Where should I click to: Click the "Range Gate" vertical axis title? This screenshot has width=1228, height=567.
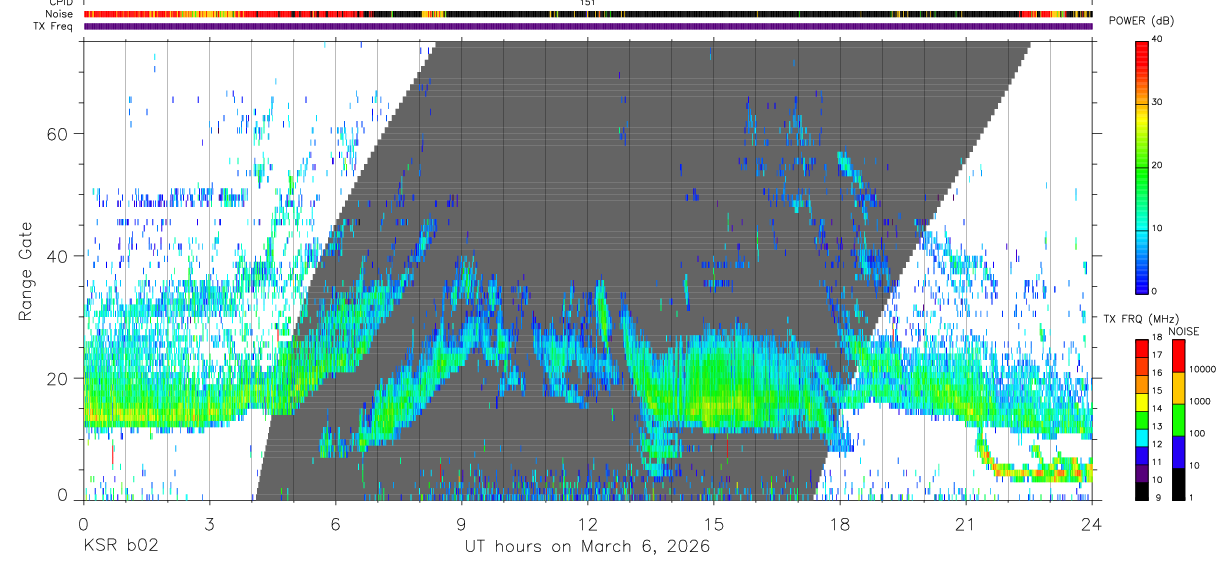(x=25, y=271)
